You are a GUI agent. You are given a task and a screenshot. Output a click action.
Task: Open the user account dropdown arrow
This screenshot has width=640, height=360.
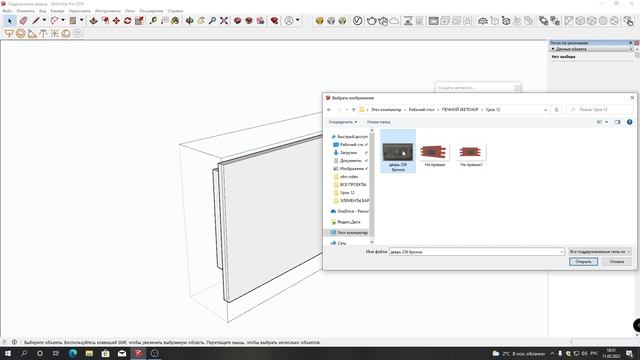pyautogui.click(x=298, y=20)
